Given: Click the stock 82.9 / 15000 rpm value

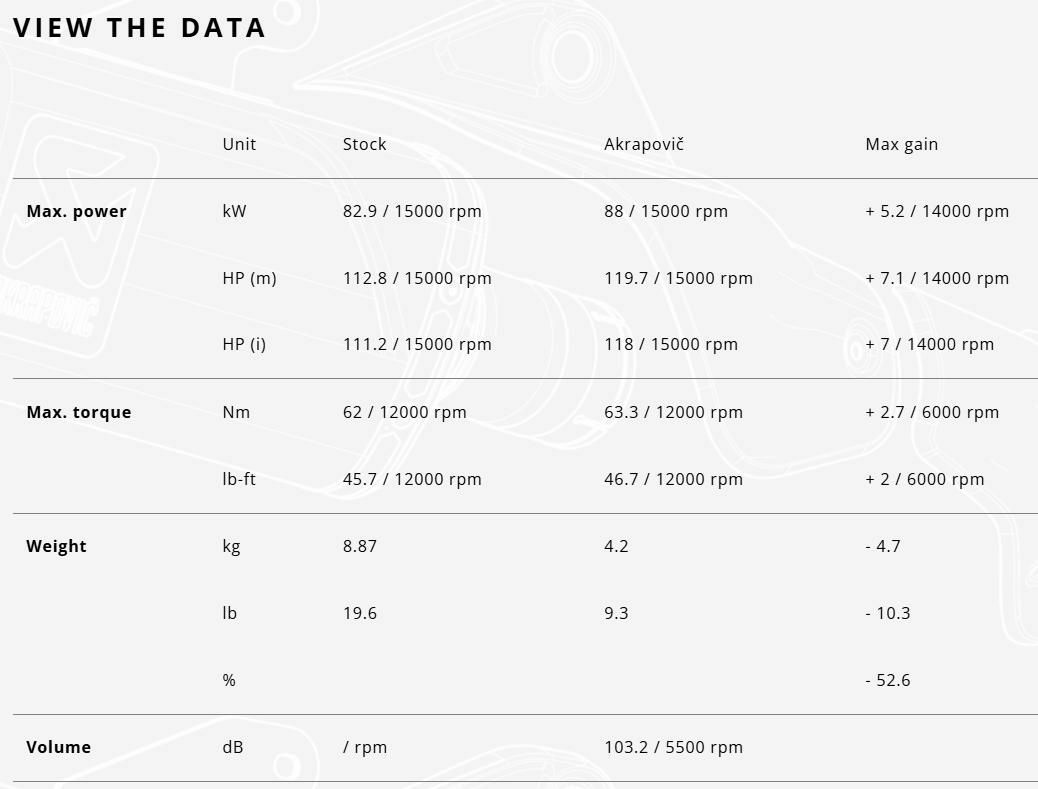Looking at the screenshot, I should [x=412, y=211].
